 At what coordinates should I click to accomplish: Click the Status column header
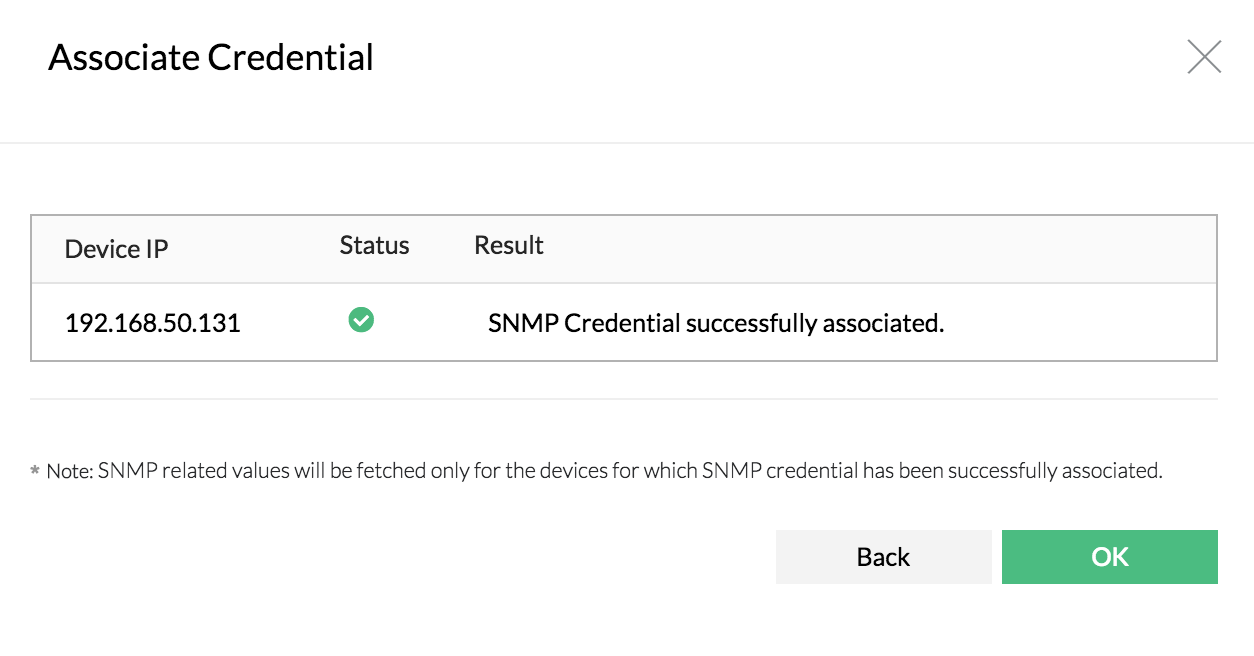pyautogui.click(x=374, y=246)
